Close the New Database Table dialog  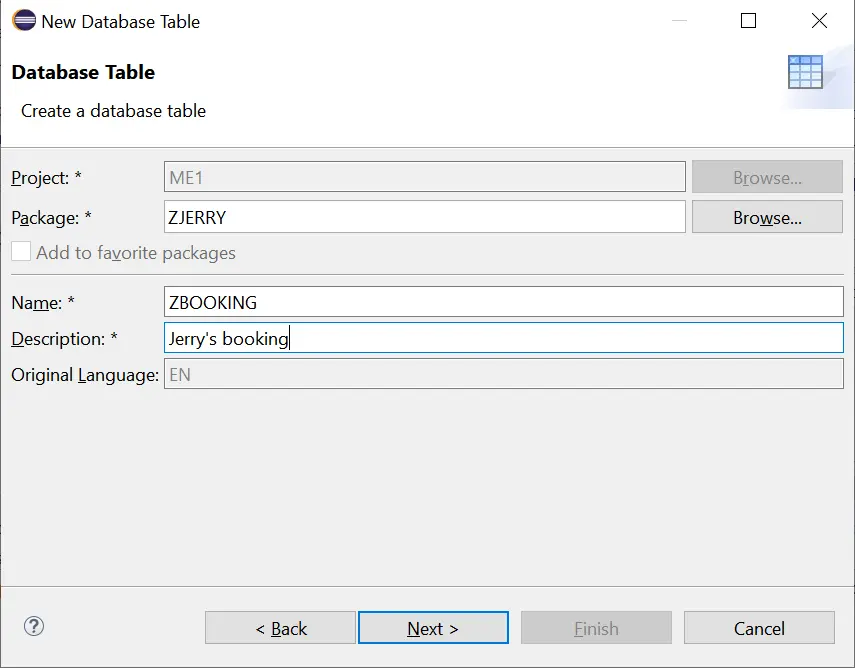point(819,21)
